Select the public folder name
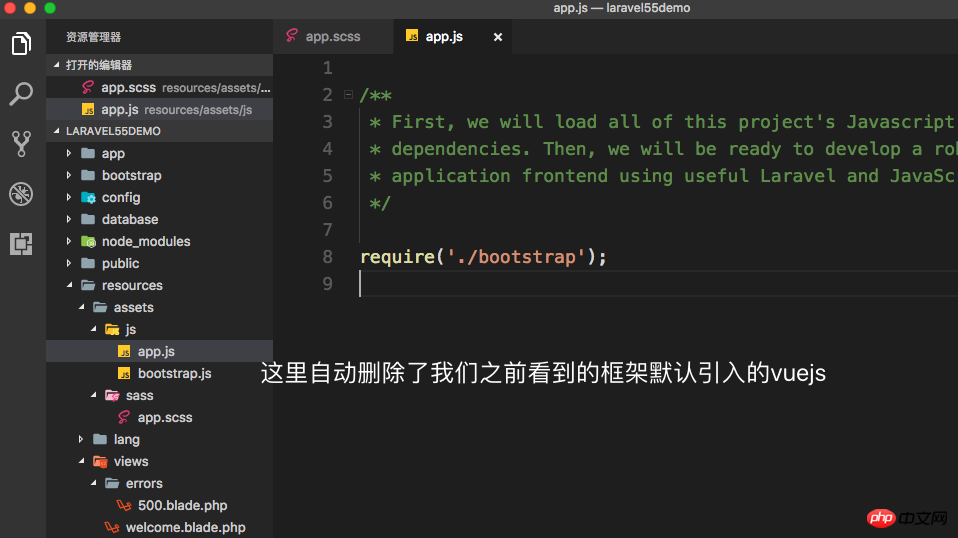Image resolution: width=958 pixels, height=538 pixels. pyautogui.click(x=120, y=263)
